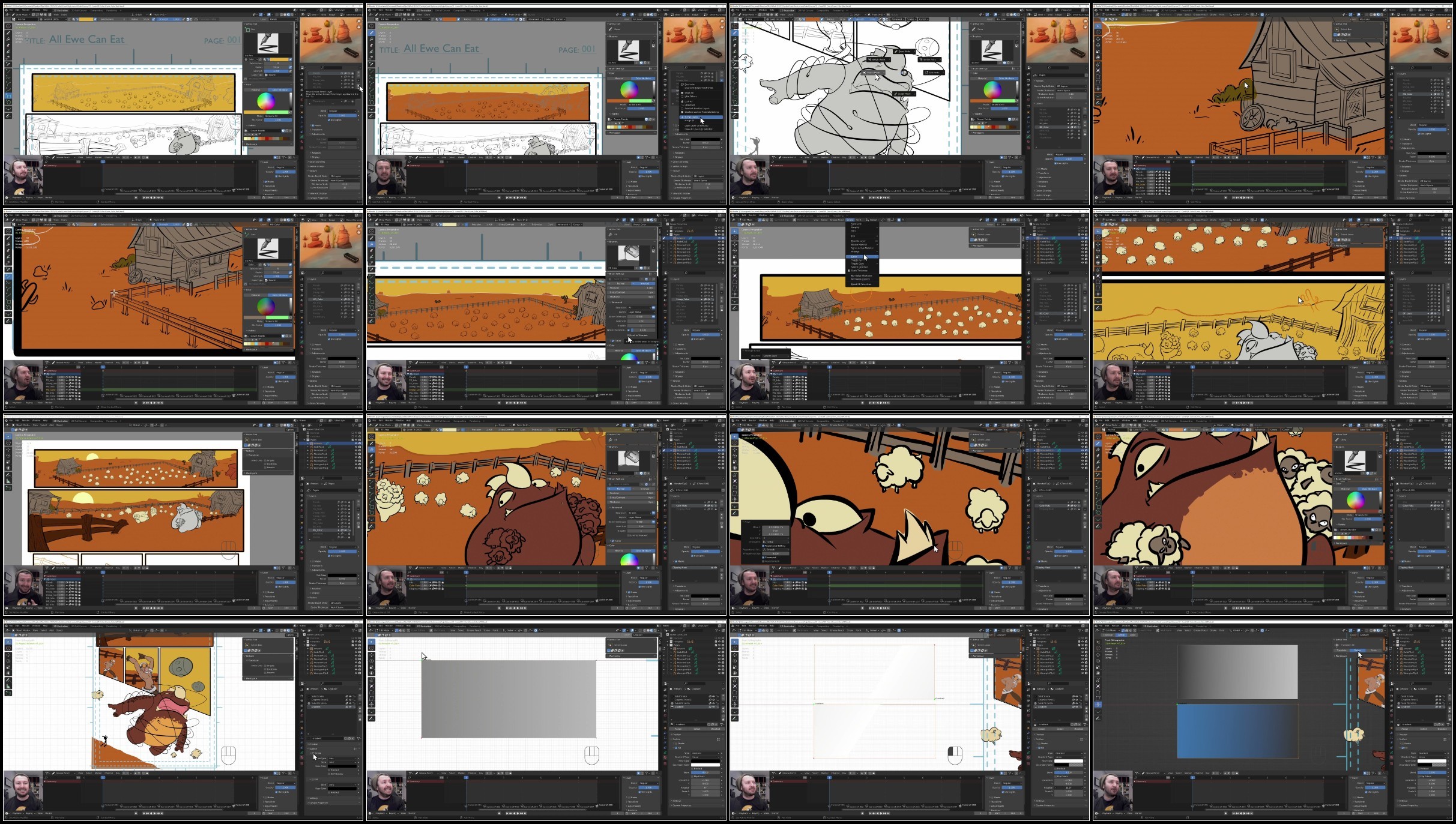Image resolution: width=1456 pixels, height=824 pixels.
Task: Open Gradient Type Linear dropdown beside blue gradient
Action: point(1432,757)
